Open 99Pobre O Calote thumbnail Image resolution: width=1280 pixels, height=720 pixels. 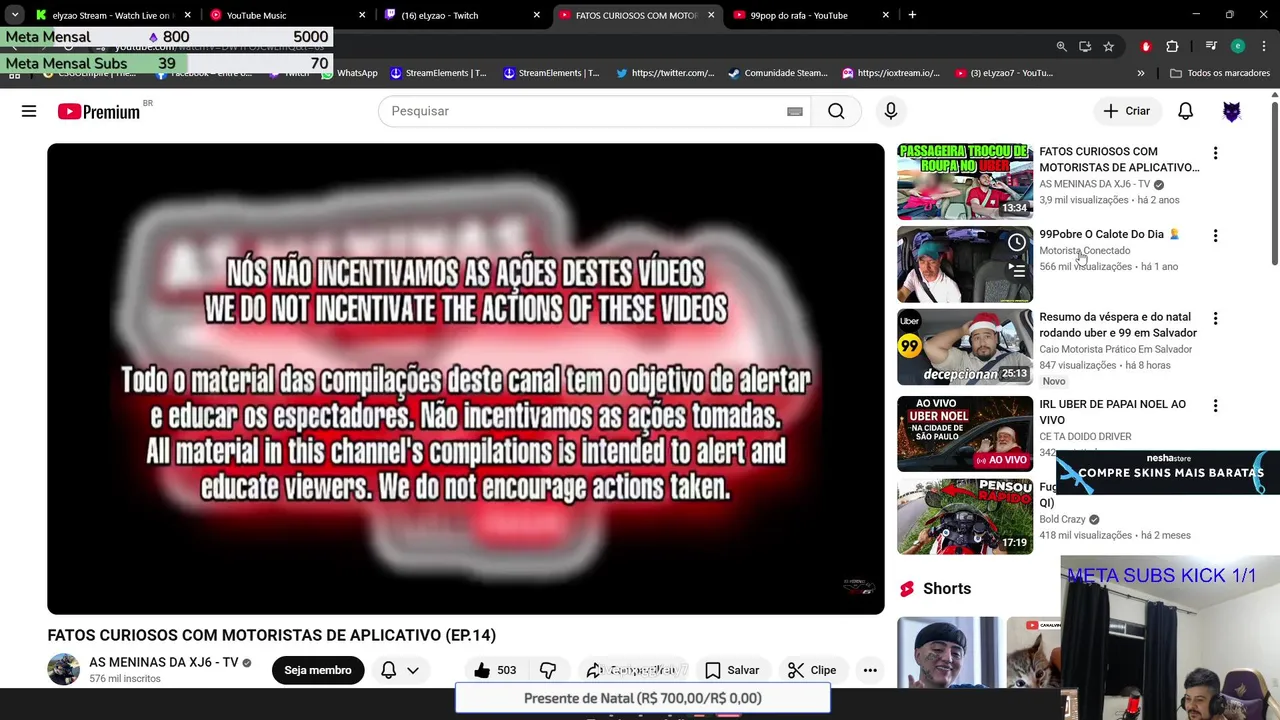click(x=965, y=264)
